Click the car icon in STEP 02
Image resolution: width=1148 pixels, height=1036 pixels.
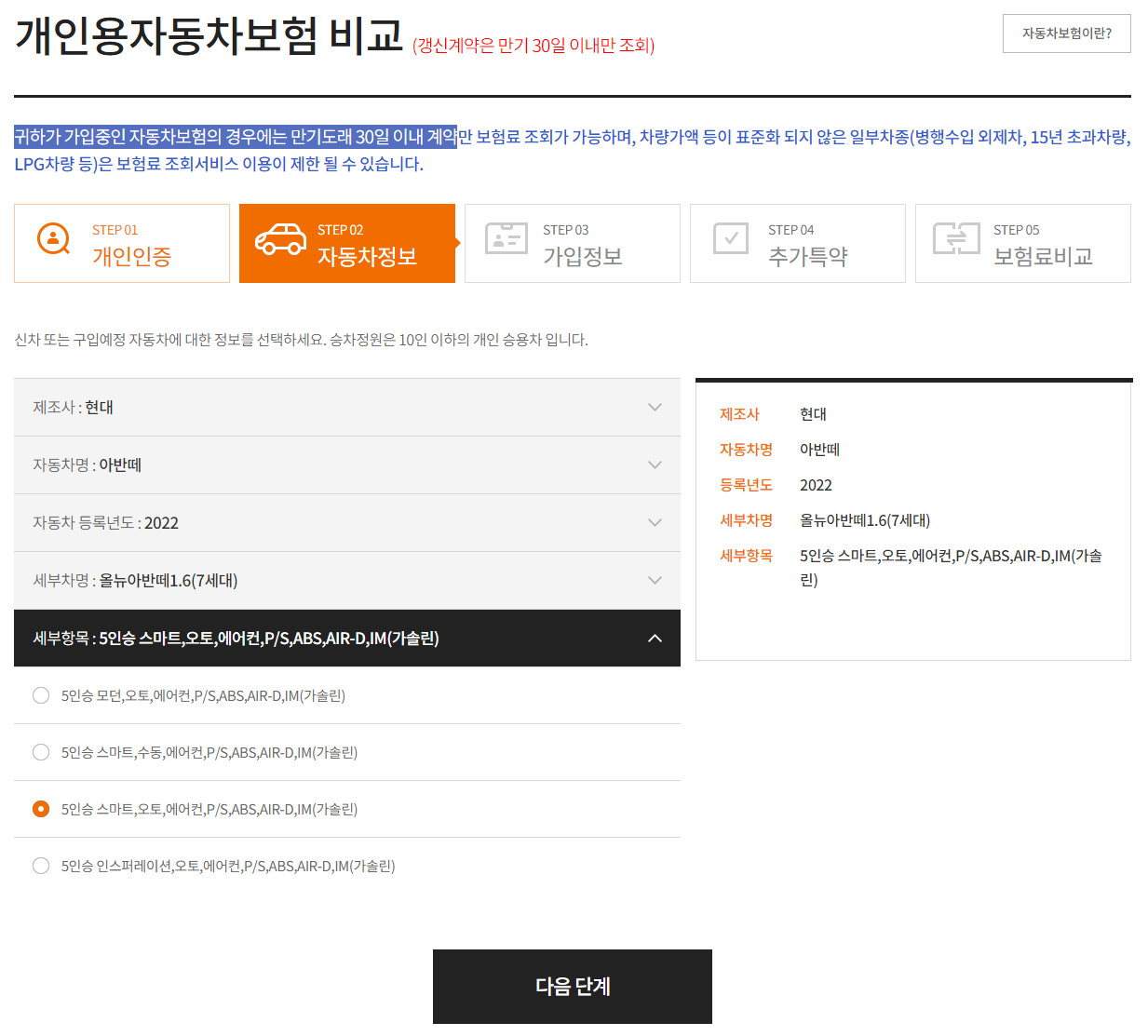pos(280,239)
